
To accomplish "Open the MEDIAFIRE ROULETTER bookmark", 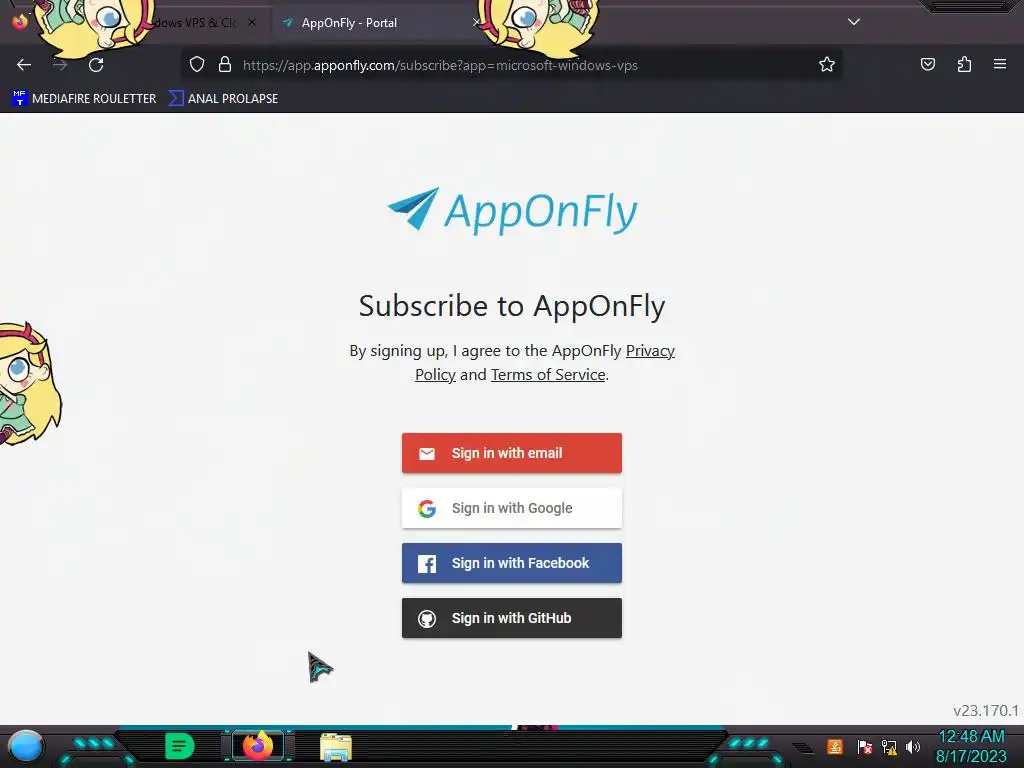I will 84,99.
